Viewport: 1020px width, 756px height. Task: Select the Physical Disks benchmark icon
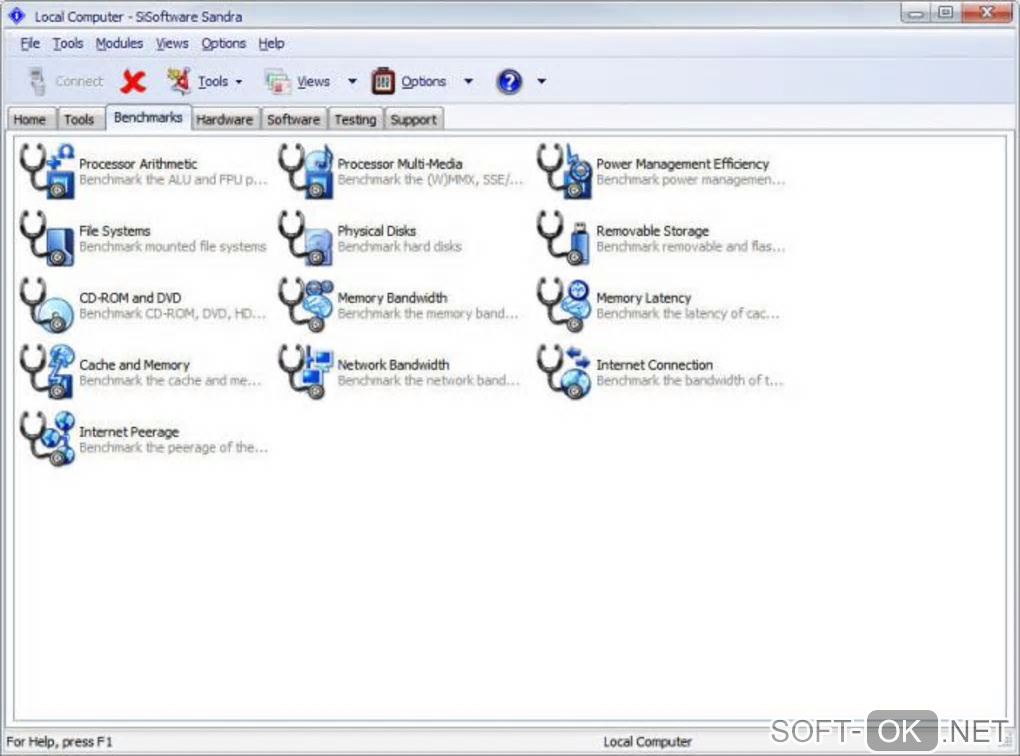click(306, 238)
